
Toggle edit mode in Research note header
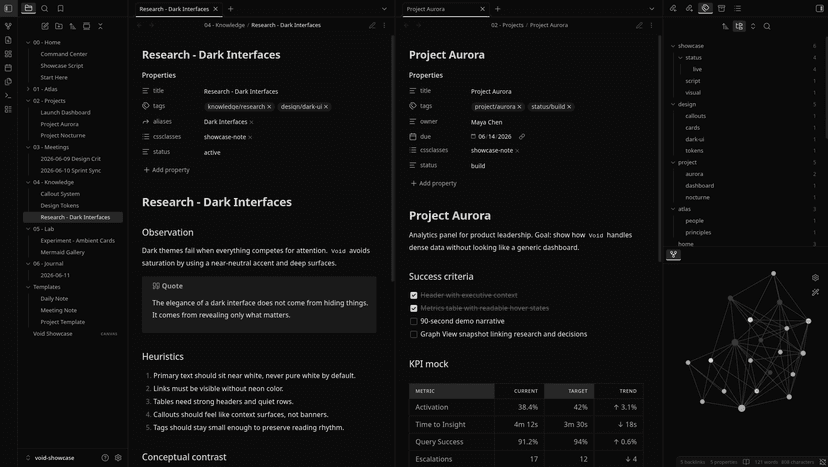tap(372, 25)
